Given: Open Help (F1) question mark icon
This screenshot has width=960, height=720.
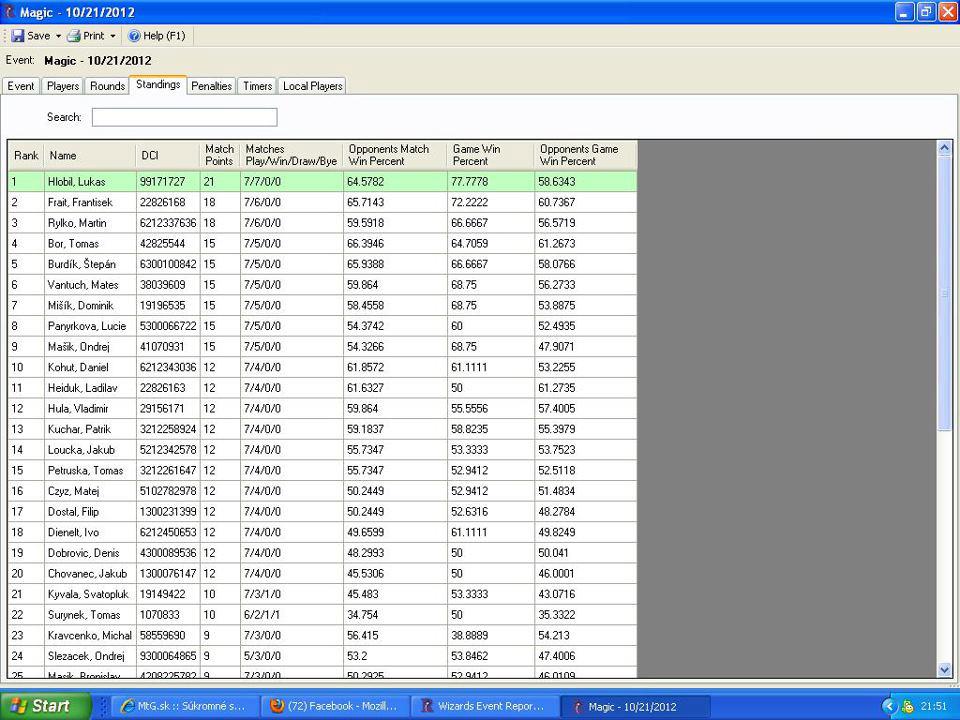Looking at the screenshot, I should [134, 36].
